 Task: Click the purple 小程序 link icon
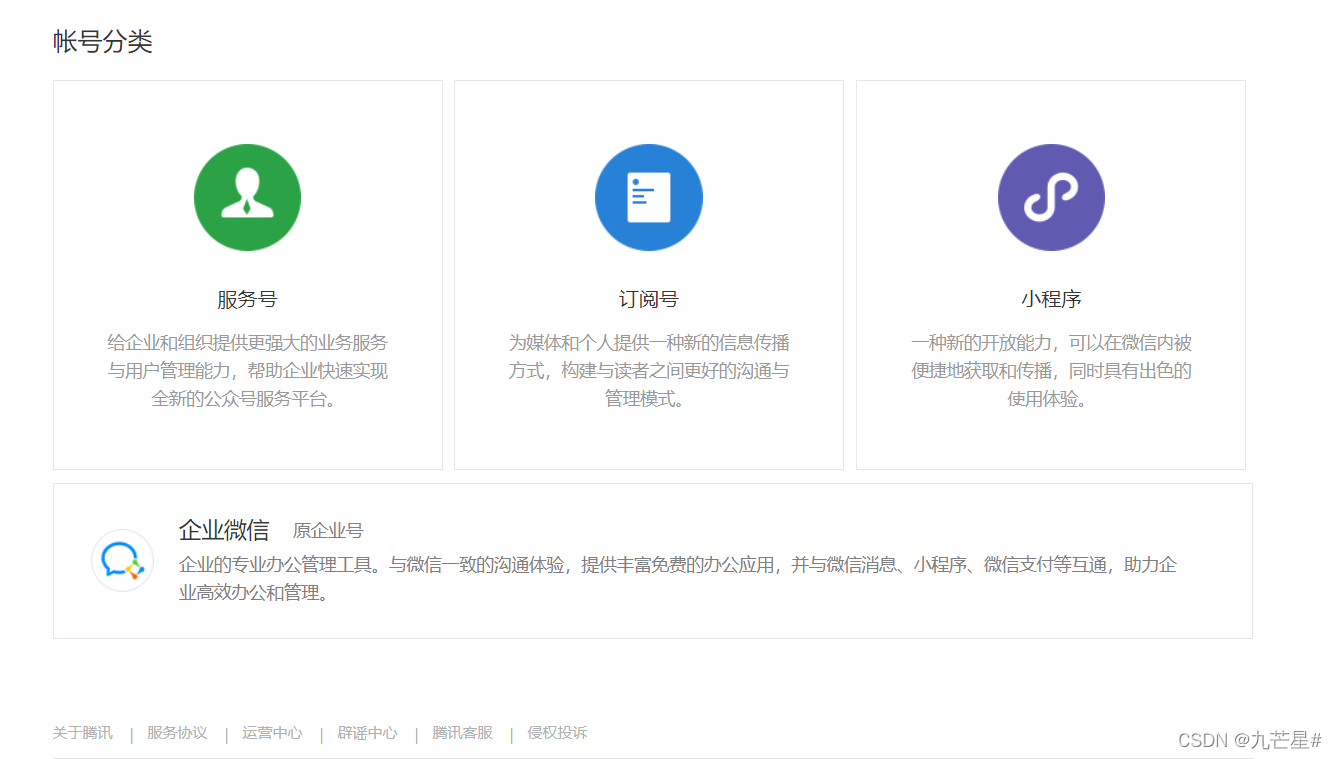click(1051, 198)
